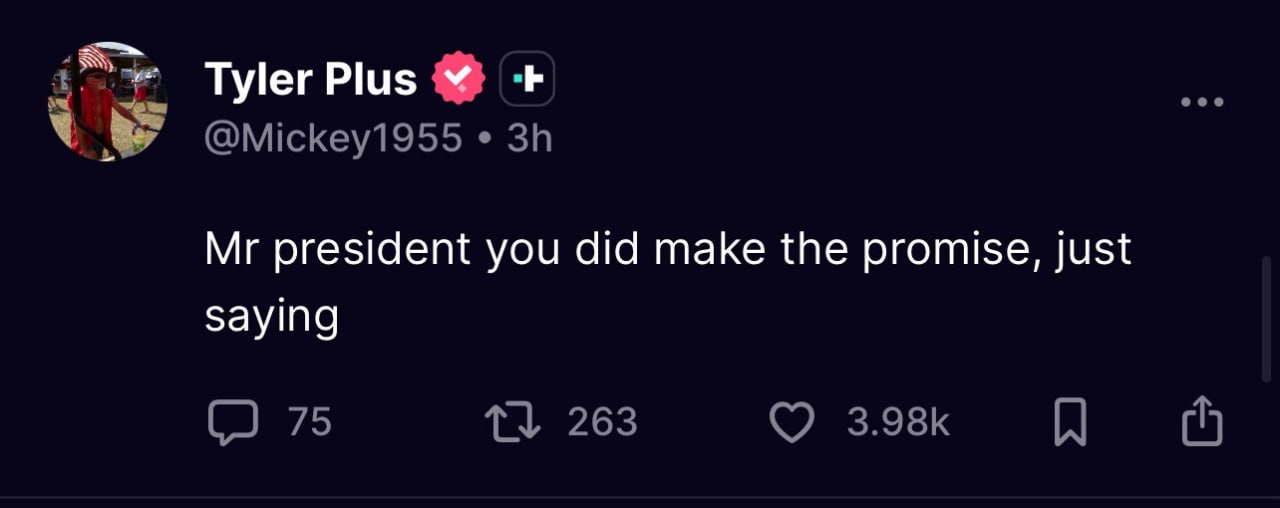The height and width of the screenshot is (508, 1280).
Task: Repost using the retweet arrows icon
Action: click(x=513, y=422)
